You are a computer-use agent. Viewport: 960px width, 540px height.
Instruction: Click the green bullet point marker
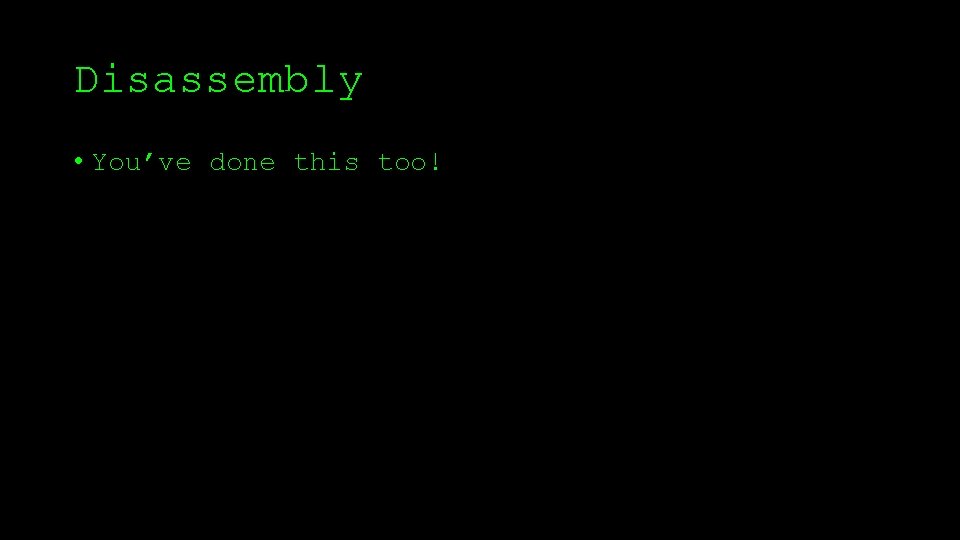(78, 161)
